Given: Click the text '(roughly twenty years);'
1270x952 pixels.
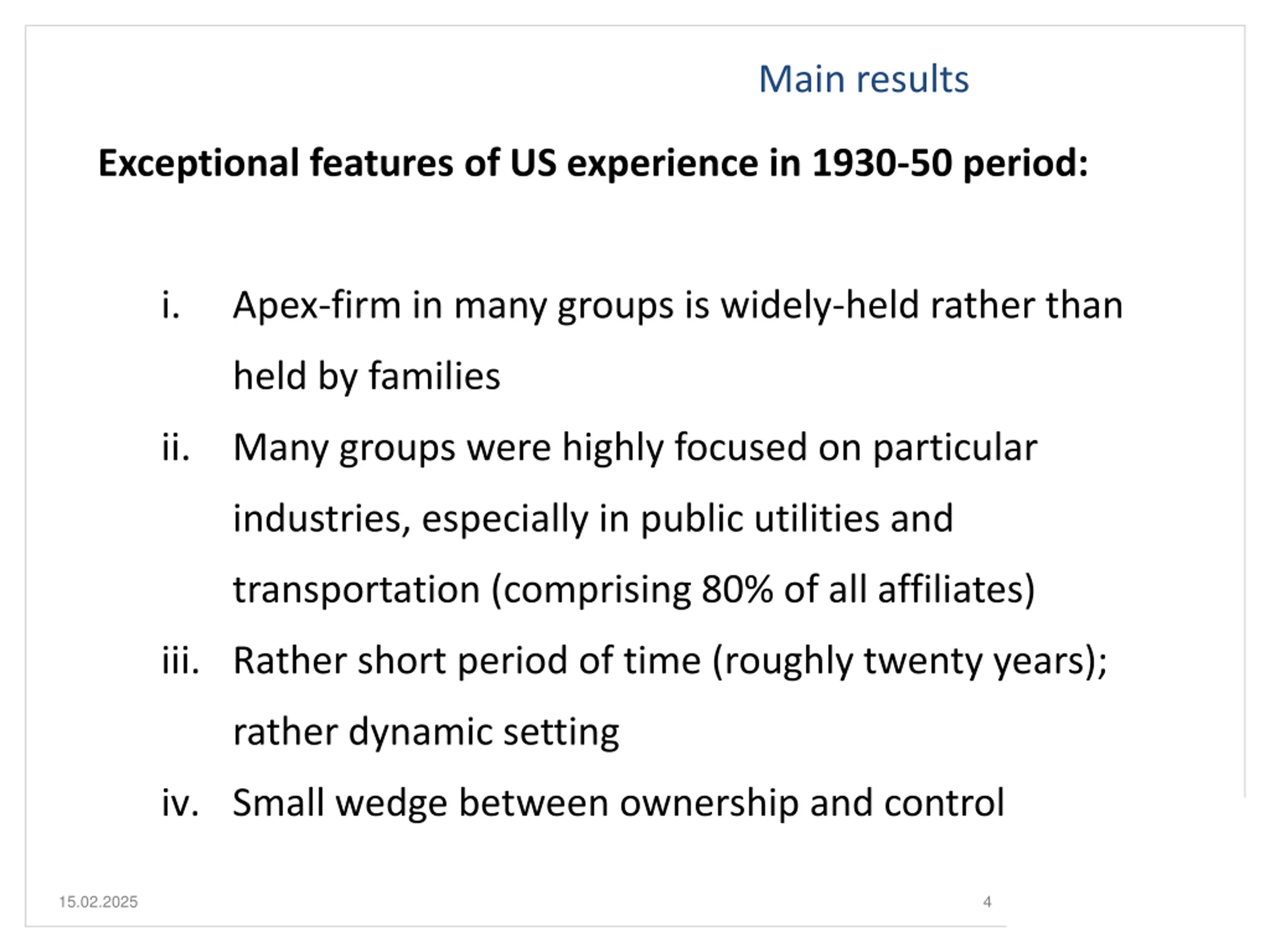Looking at the screenshot, I should coord(909,661).
